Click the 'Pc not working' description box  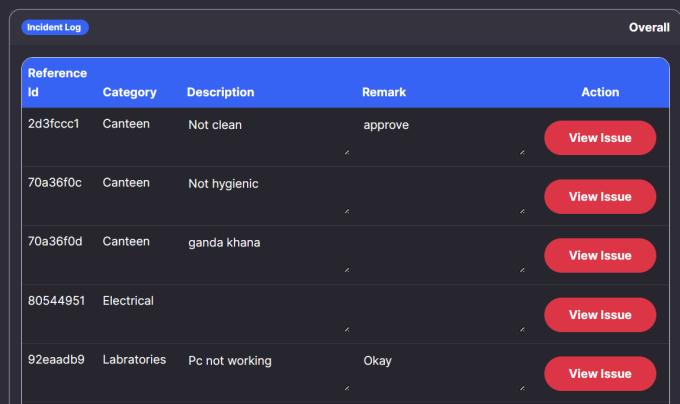pos(267,373)
